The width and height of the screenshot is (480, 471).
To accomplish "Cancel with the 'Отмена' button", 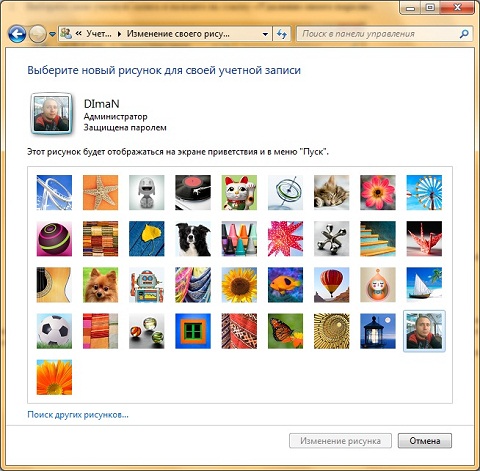I will 425,441.
